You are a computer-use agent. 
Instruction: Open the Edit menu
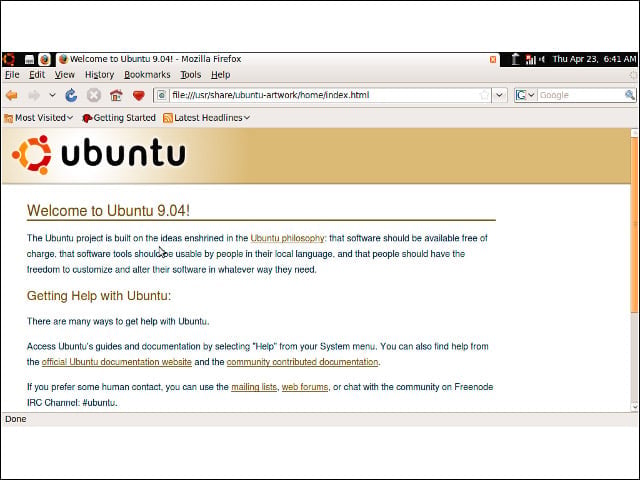point(37,75)
